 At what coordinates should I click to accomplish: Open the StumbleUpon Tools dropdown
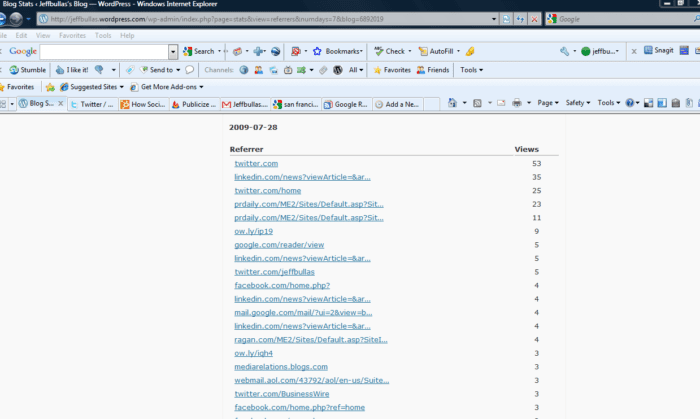click(x=471, y=70)
